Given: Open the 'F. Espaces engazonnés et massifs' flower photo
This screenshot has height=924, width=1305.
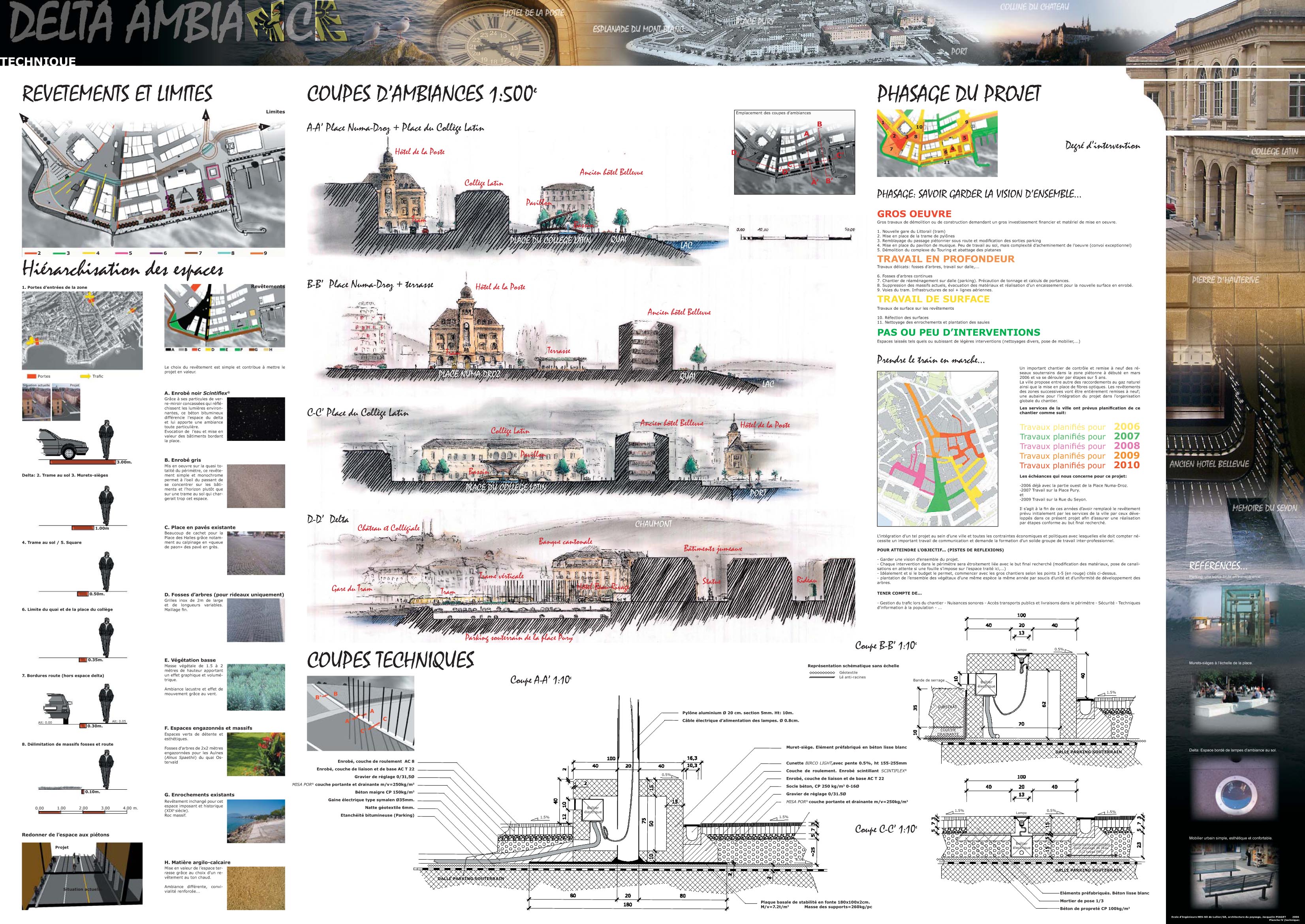Looking at the screenshot, I should 256,754.
